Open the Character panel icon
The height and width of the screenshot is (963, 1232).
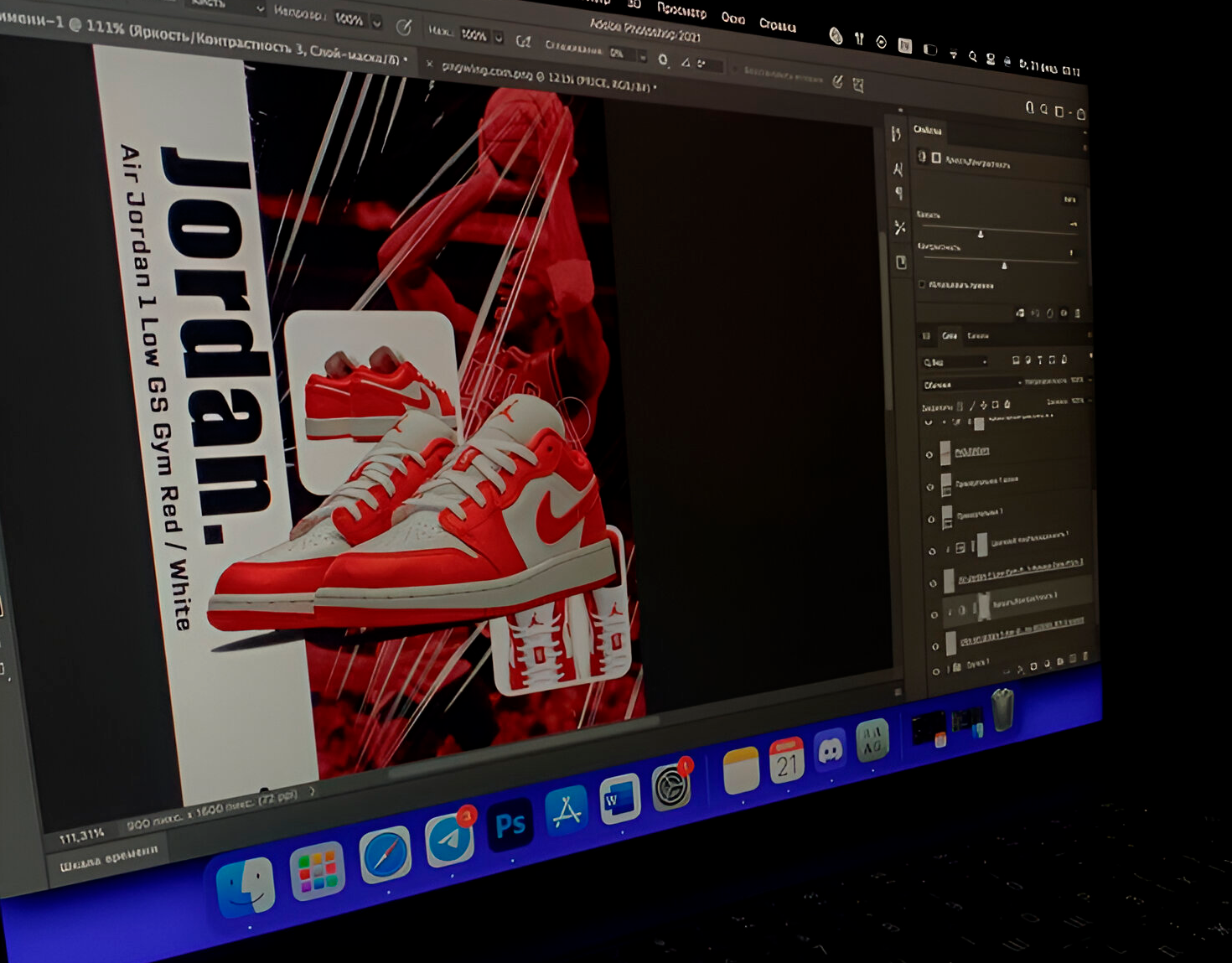898,170
